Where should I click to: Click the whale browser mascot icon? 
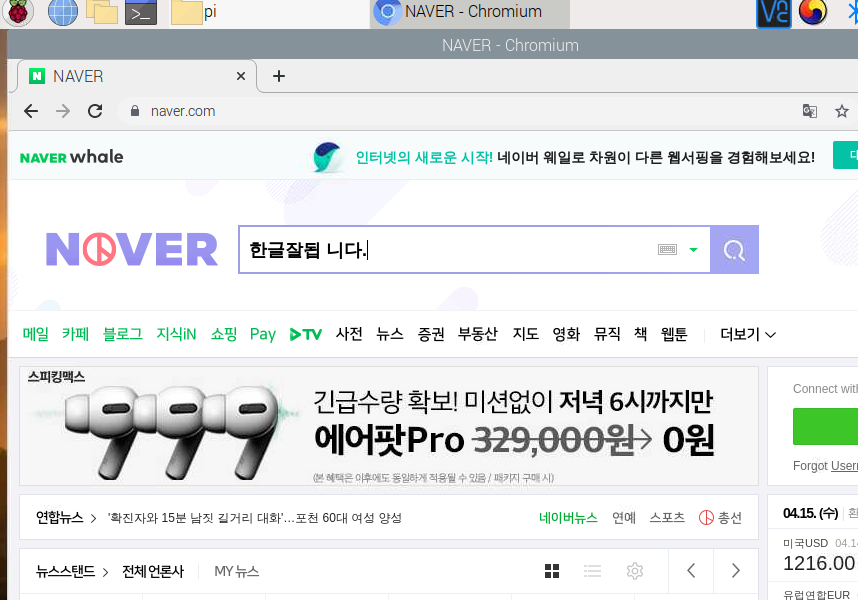click(x=327, y=157)
